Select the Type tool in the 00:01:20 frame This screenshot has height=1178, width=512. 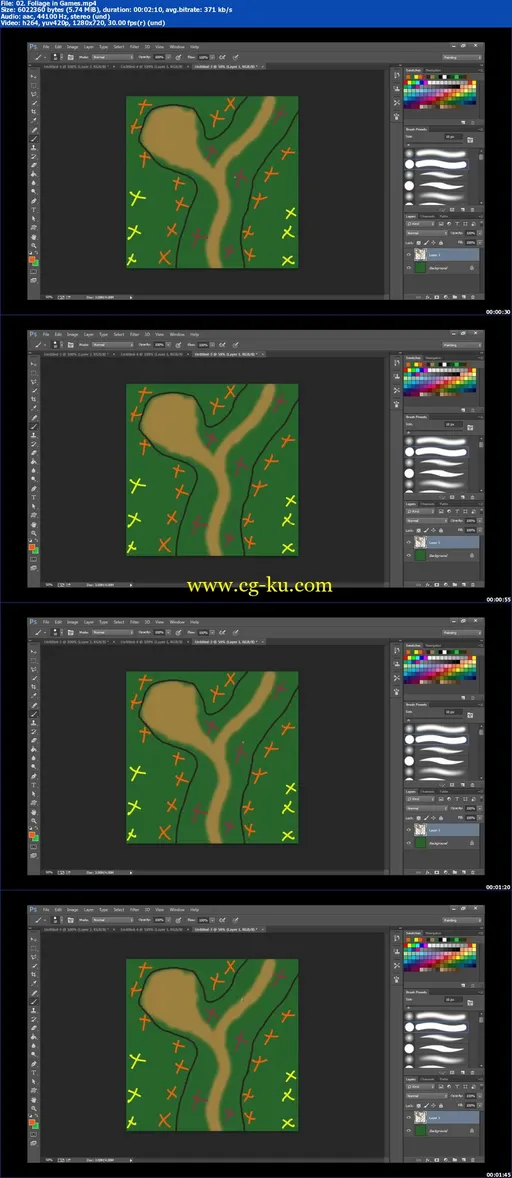coord(34,785)
